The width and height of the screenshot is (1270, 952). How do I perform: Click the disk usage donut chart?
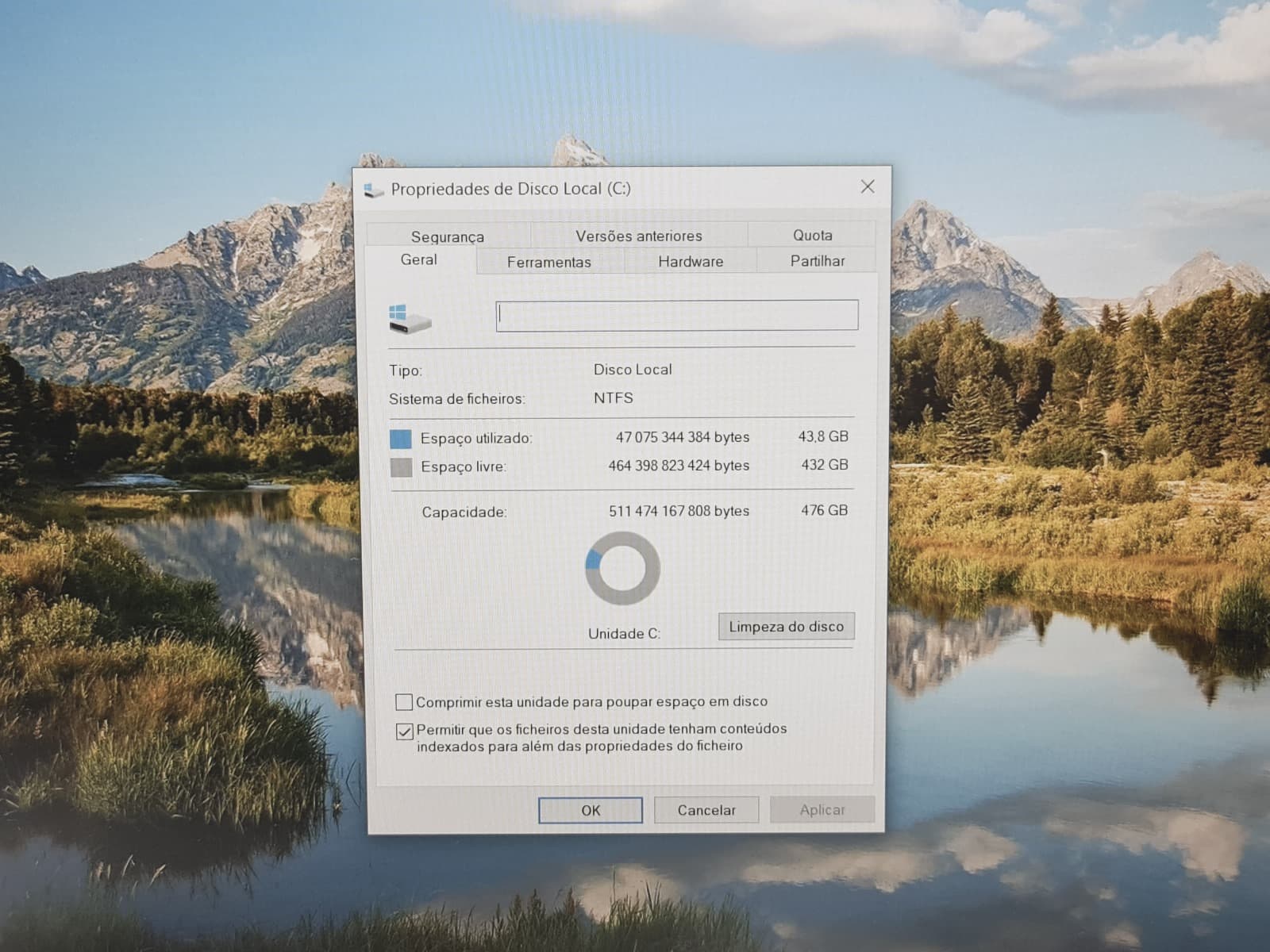click(x=622, y=568)
